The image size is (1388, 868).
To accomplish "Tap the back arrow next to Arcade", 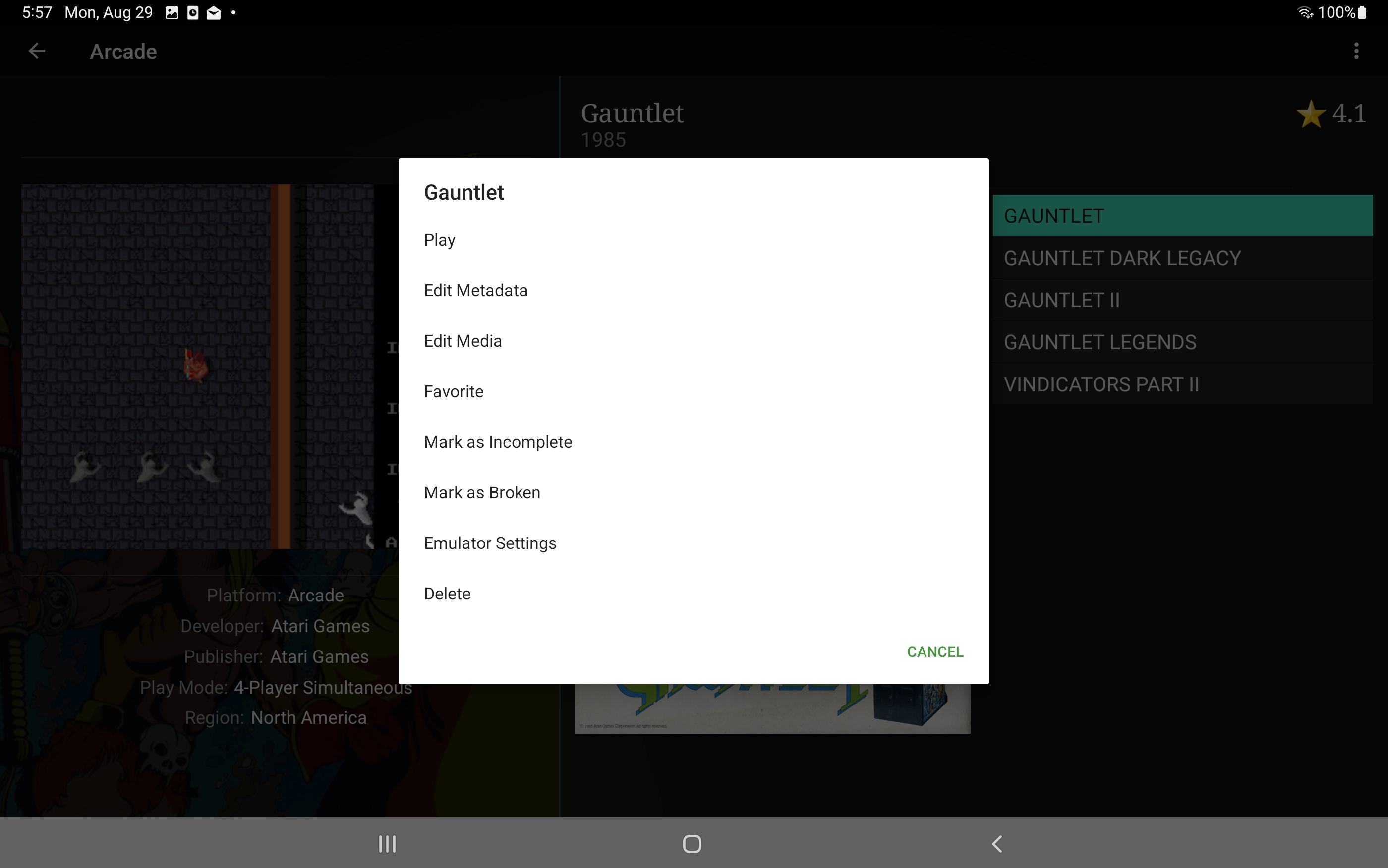I will (x=37, y=51).
